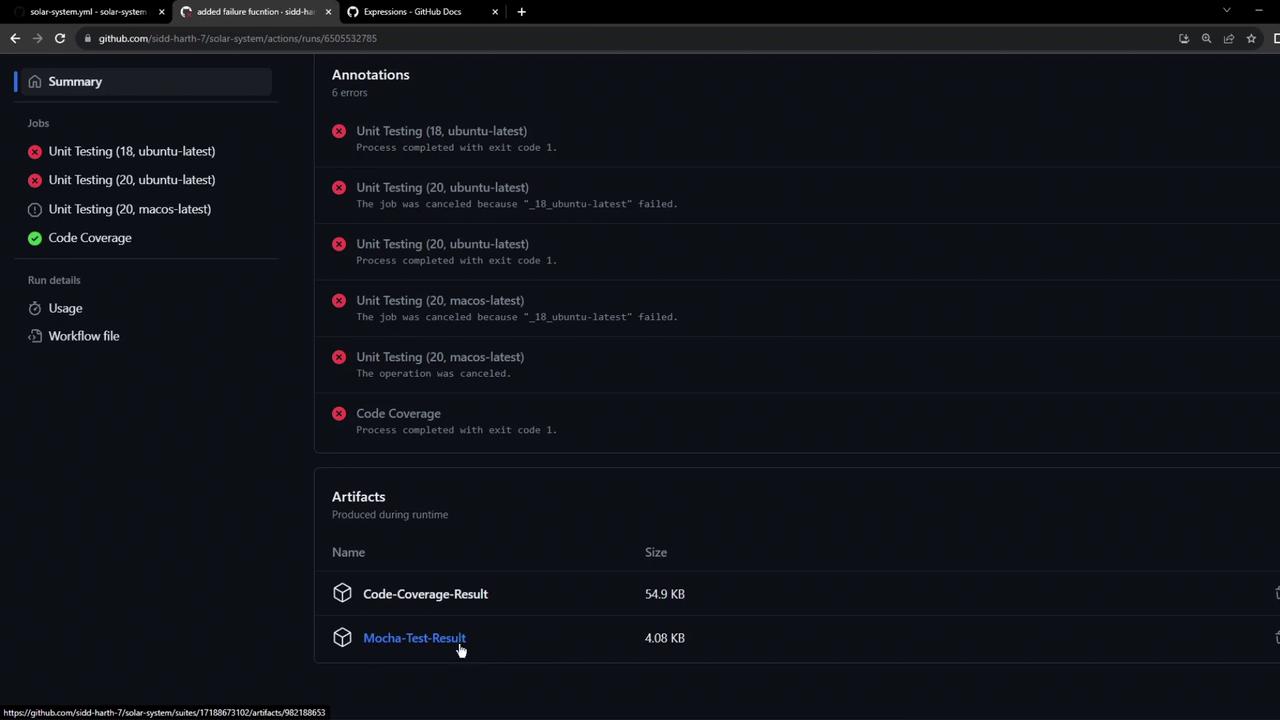Expand the browser tab search chevron
The height and width of the screenshot is (720, 1280).
tap(1226, 11)
